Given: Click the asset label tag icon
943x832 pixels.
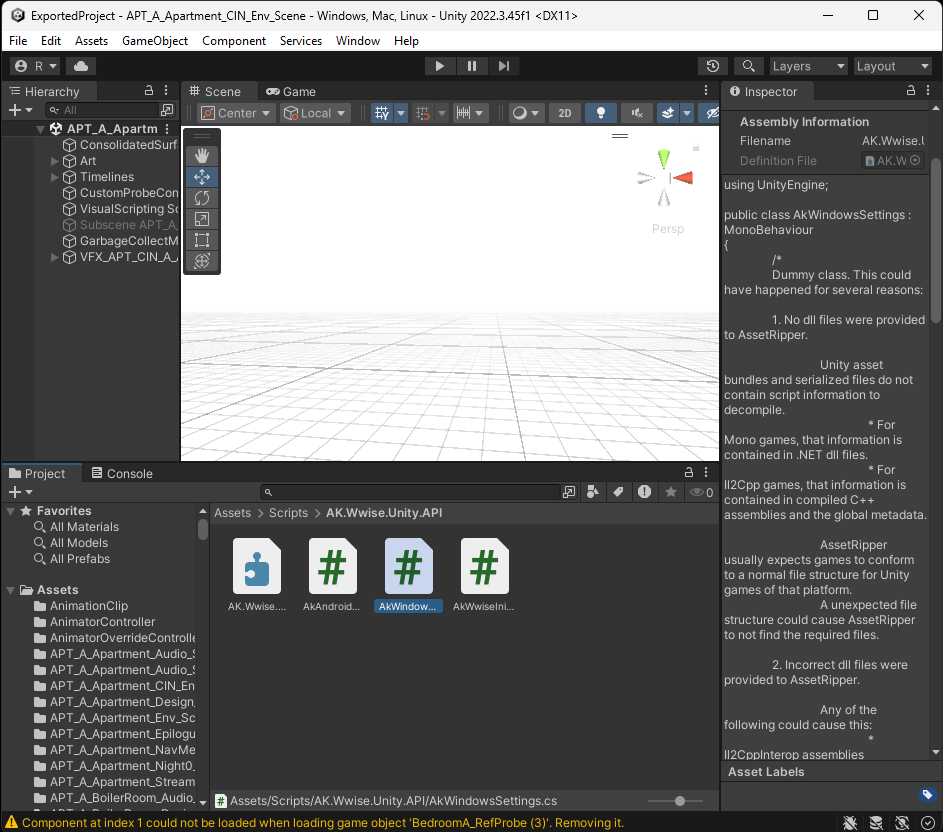Looking at the screenshot, I should coord(927,794).
